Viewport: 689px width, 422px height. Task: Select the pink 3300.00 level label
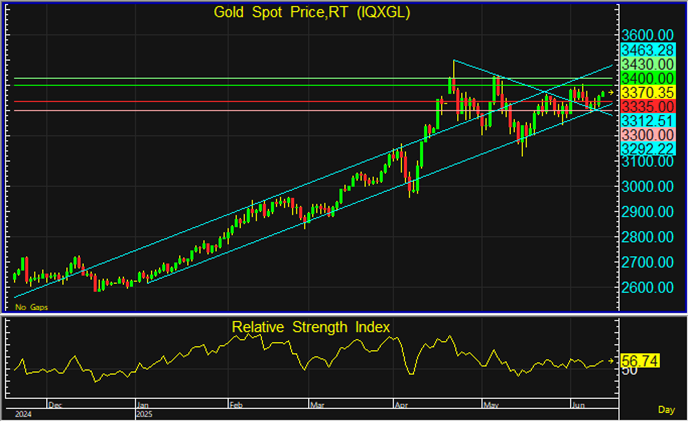tap(647, 135)
